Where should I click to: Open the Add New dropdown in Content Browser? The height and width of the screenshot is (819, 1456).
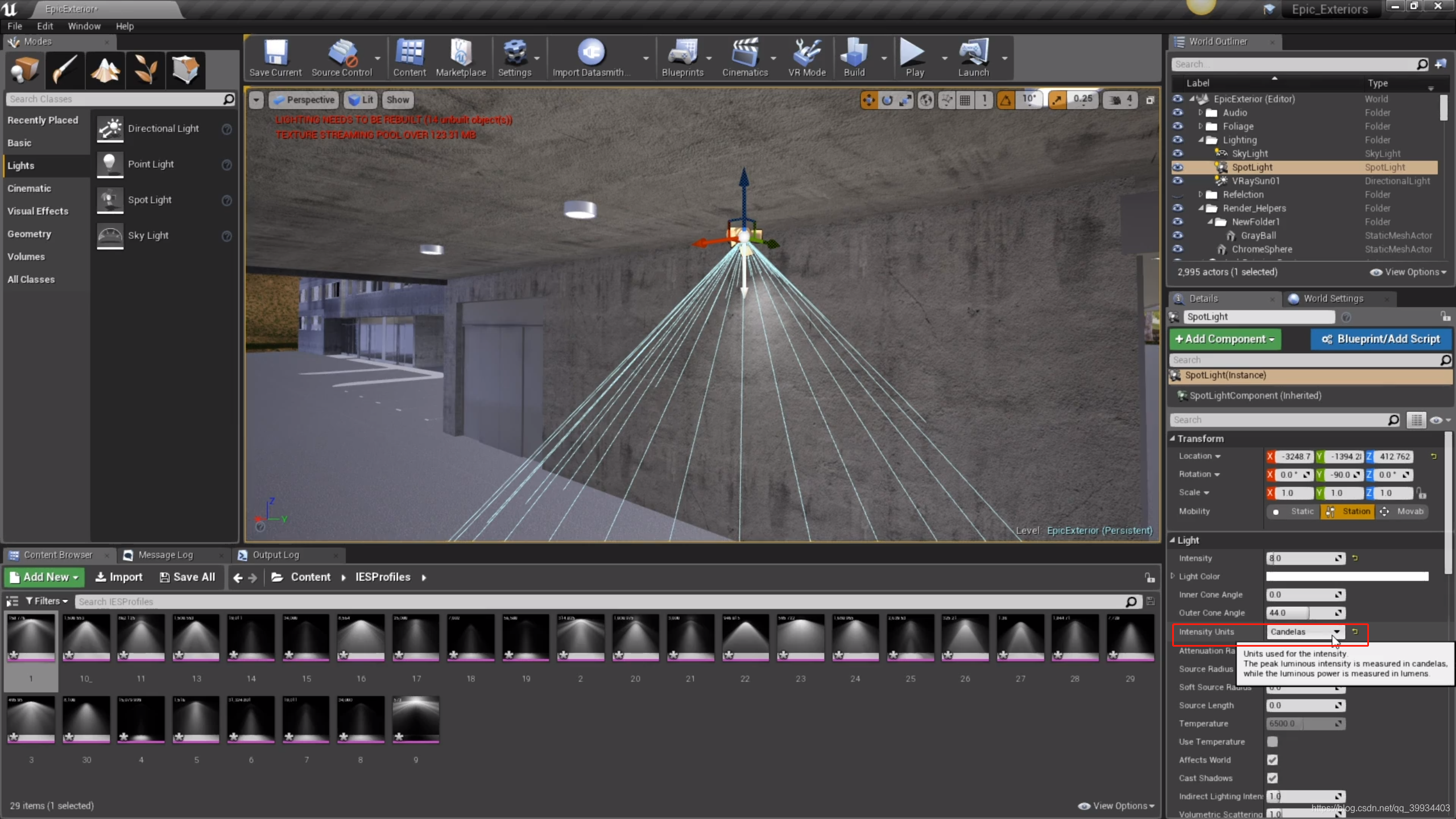pyautogui.click(x=44, y=577)
